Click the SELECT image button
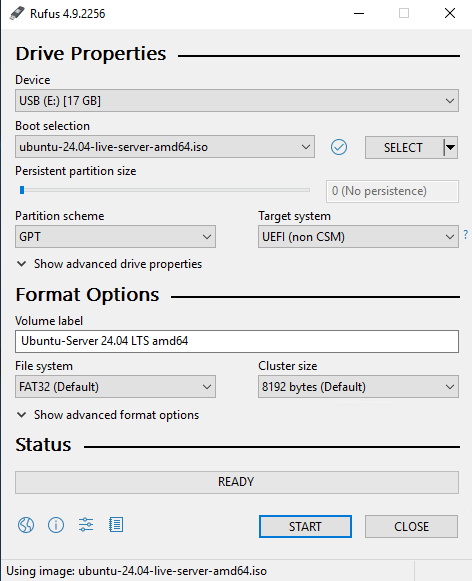472x581 pixels. pyautogui.click(x=404, y=147)
